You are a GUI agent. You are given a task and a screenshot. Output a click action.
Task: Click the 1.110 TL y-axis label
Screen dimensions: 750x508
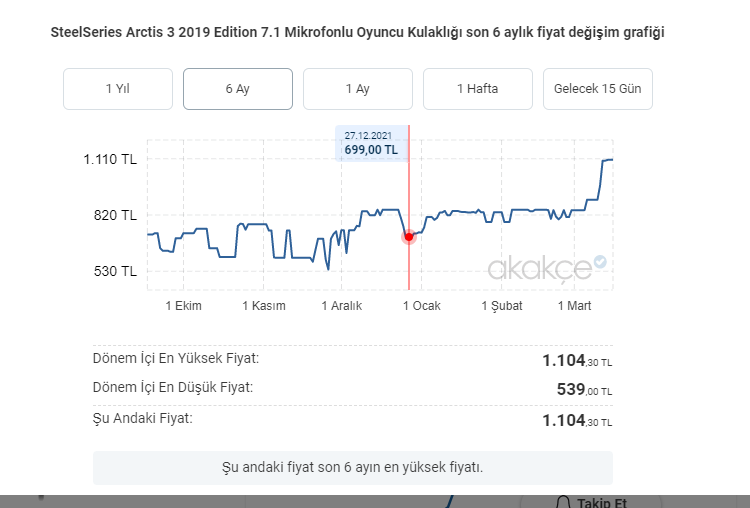point(110,159)
